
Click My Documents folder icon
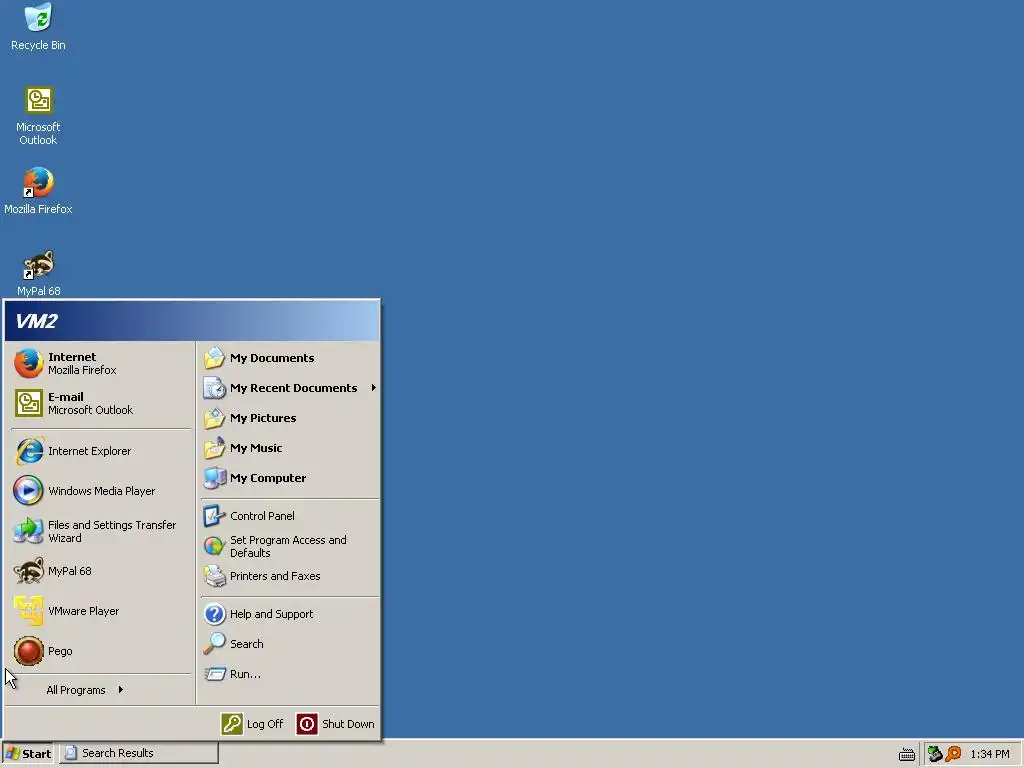[214, 358]
